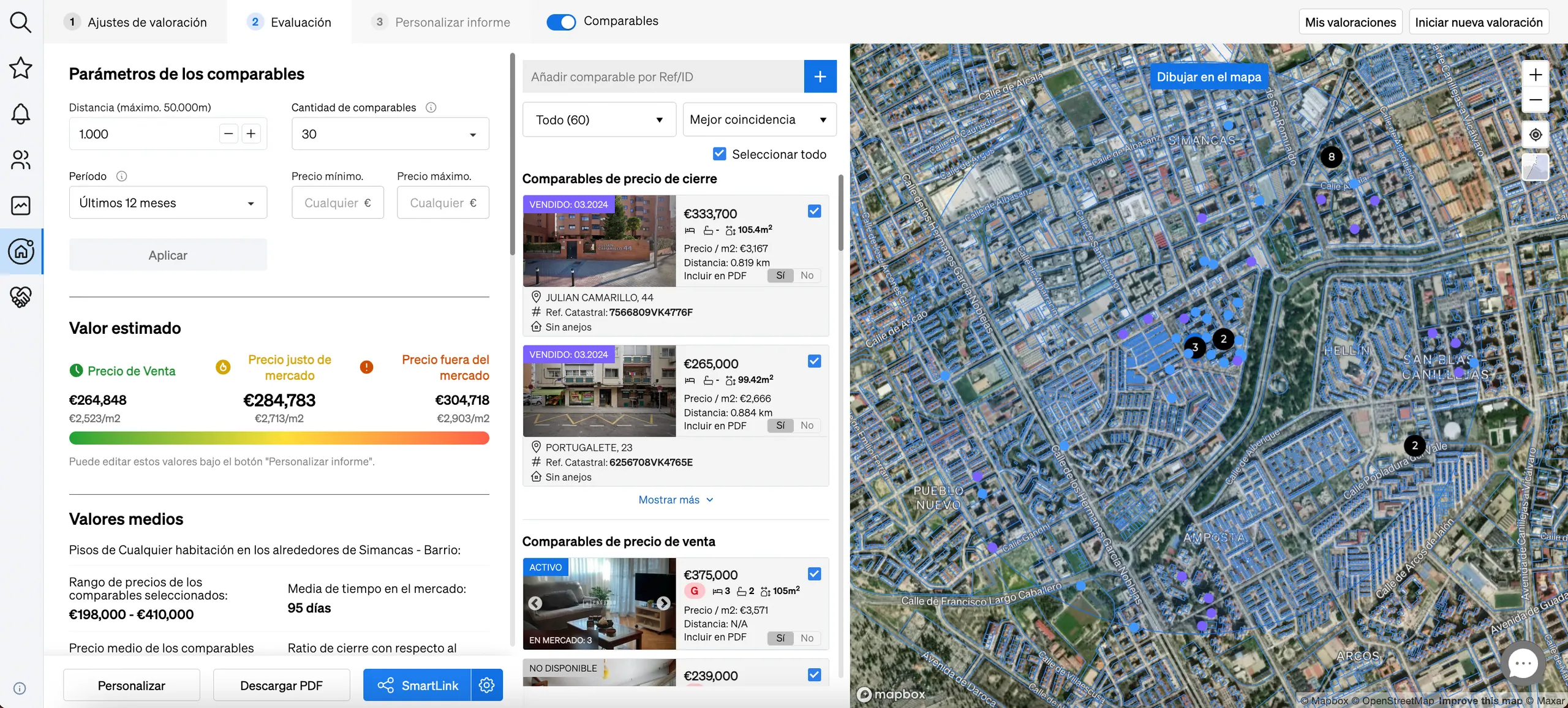Open the Mejor coincidencia sort dropdown

tap(759, 119)
